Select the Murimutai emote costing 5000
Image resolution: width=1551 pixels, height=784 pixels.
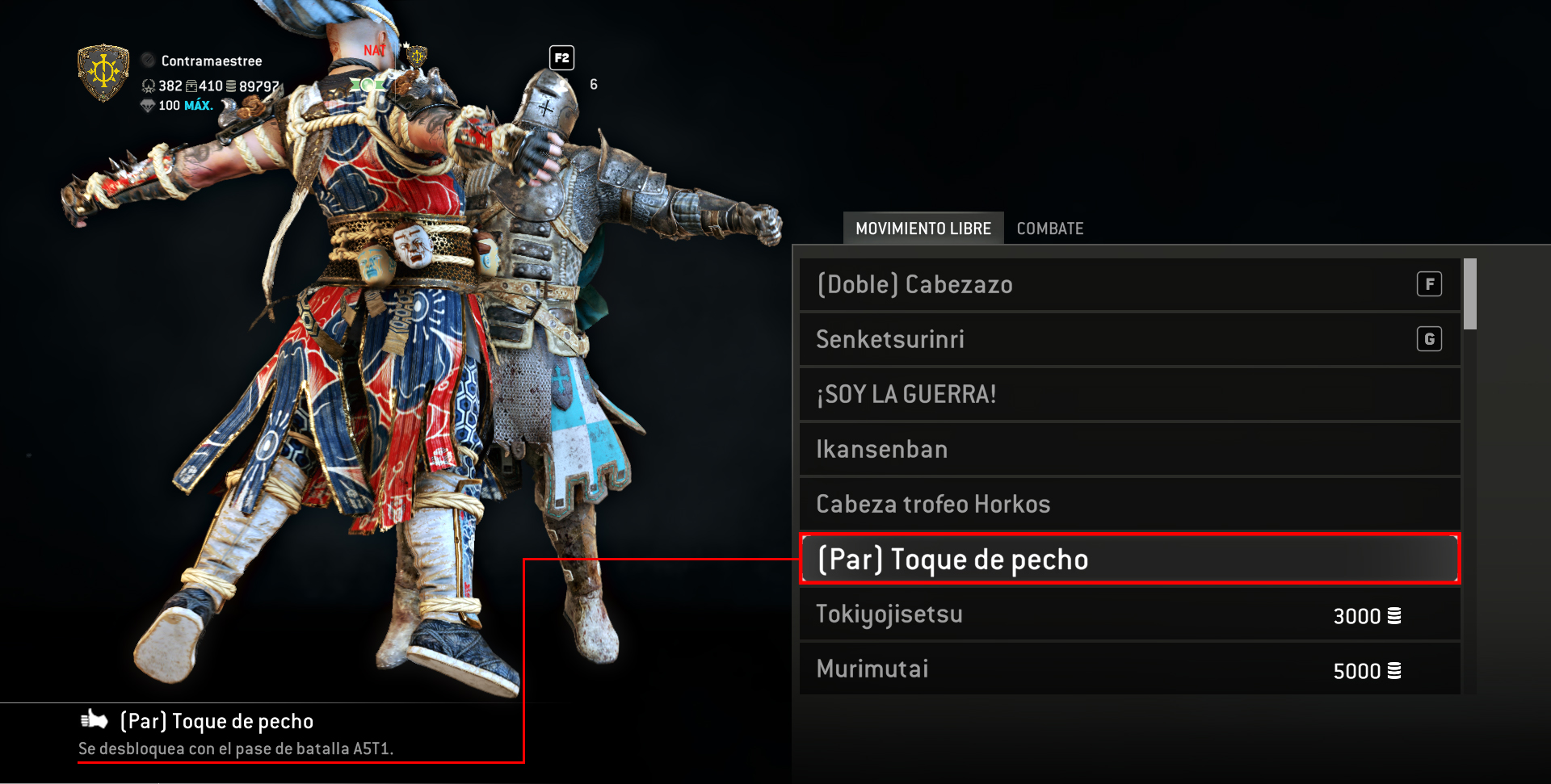pos(1130,669)
